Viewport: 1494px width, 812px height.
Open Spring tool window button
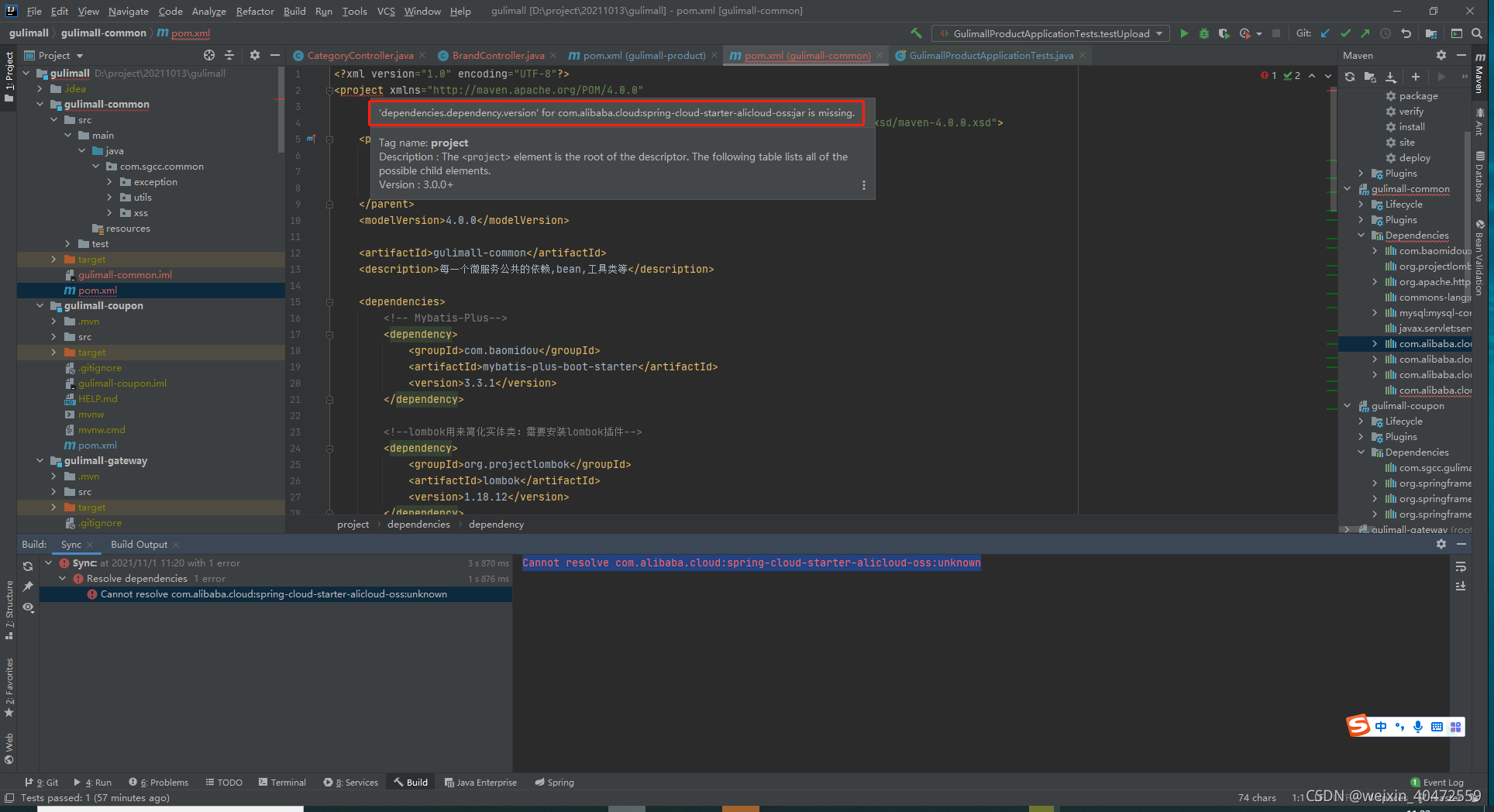tap(554, 783)
